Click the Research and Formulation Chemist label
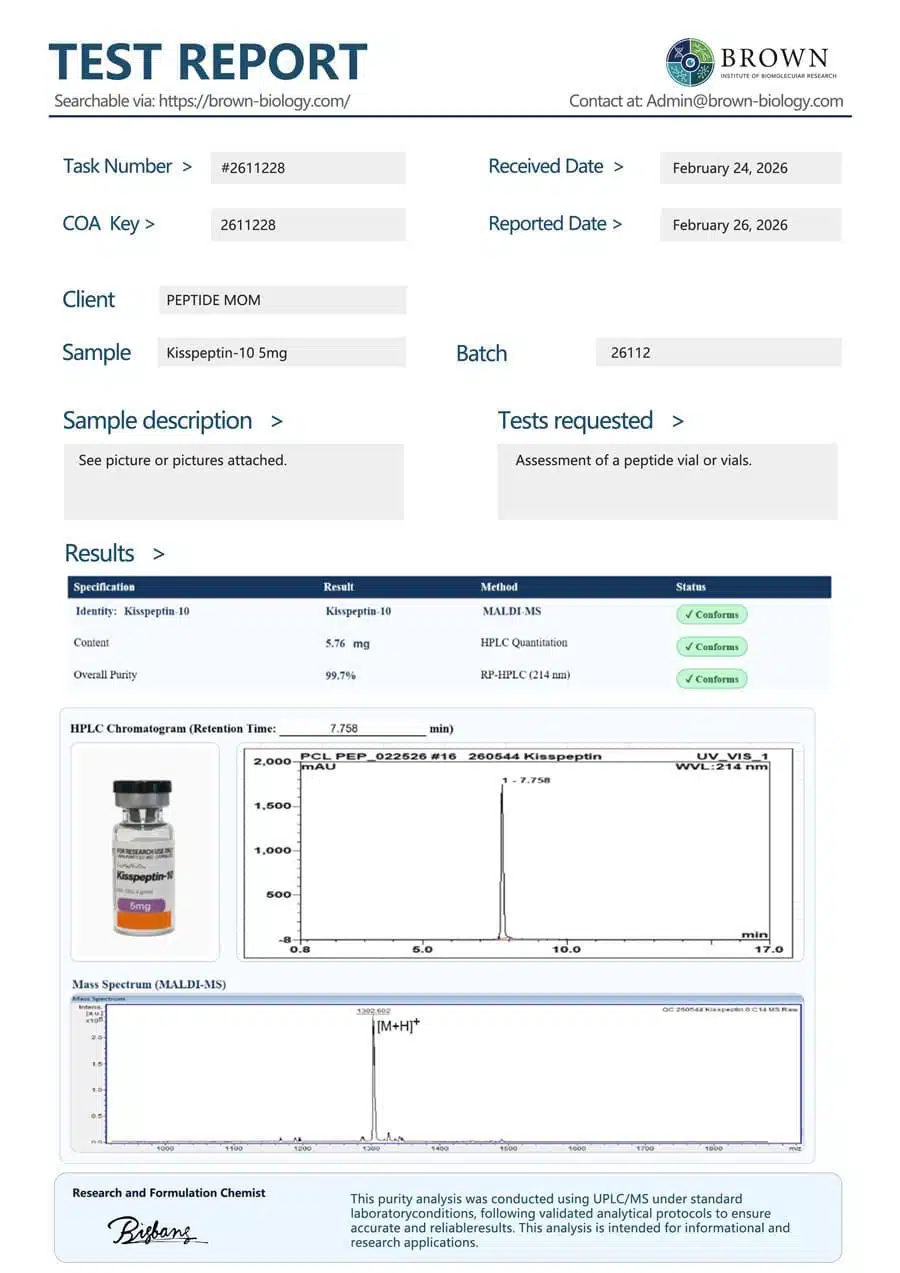Viewport: 900px width, 1273px height. click(169, 1193)
